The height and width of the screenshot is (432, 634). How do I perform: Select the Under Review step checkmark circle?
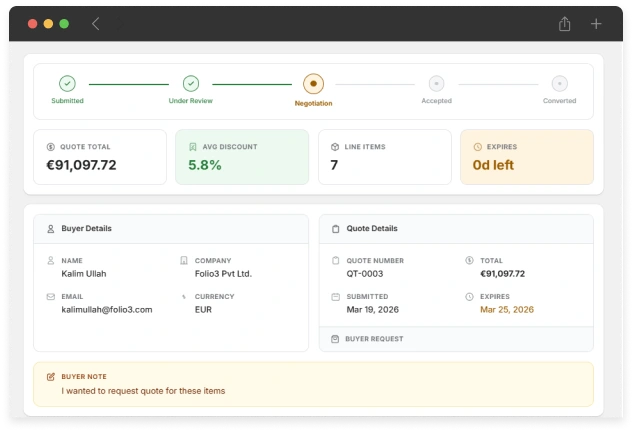pos(191,84)
